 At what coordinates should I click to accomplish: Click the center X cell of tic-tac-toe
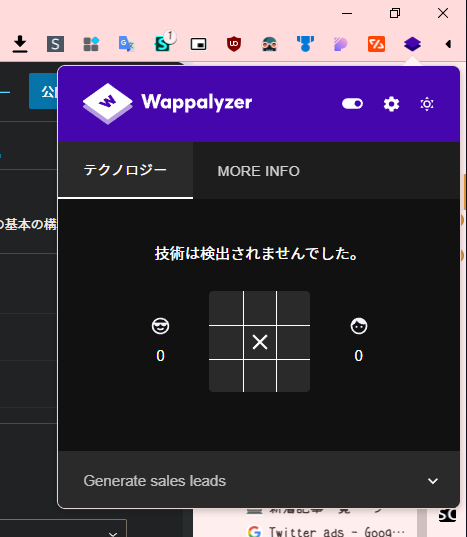pos(260,342)
